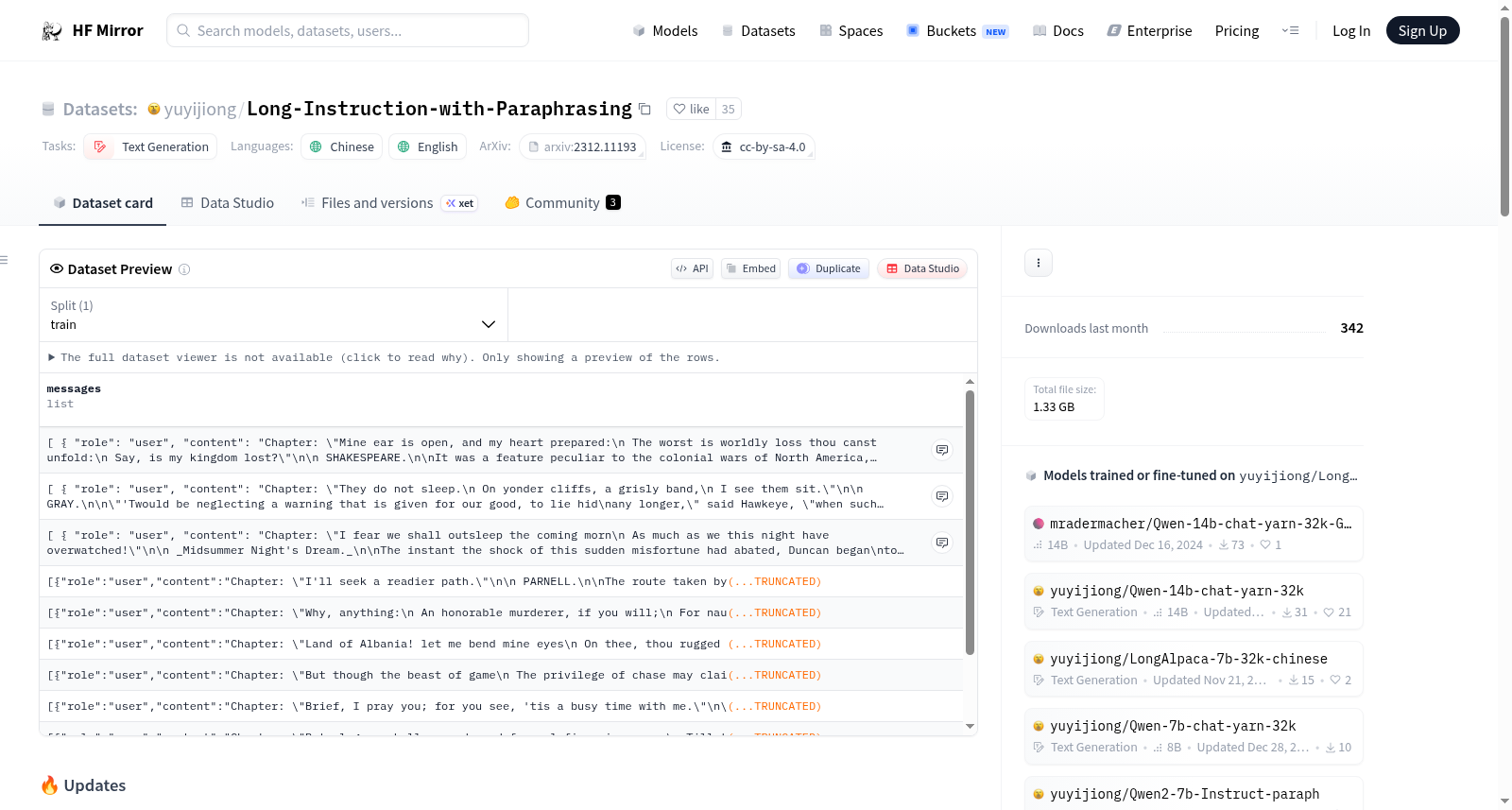Click 'Models trained or fine-tuned on' heading
Screen dimensions: 1512x810
pos(1139,475)
